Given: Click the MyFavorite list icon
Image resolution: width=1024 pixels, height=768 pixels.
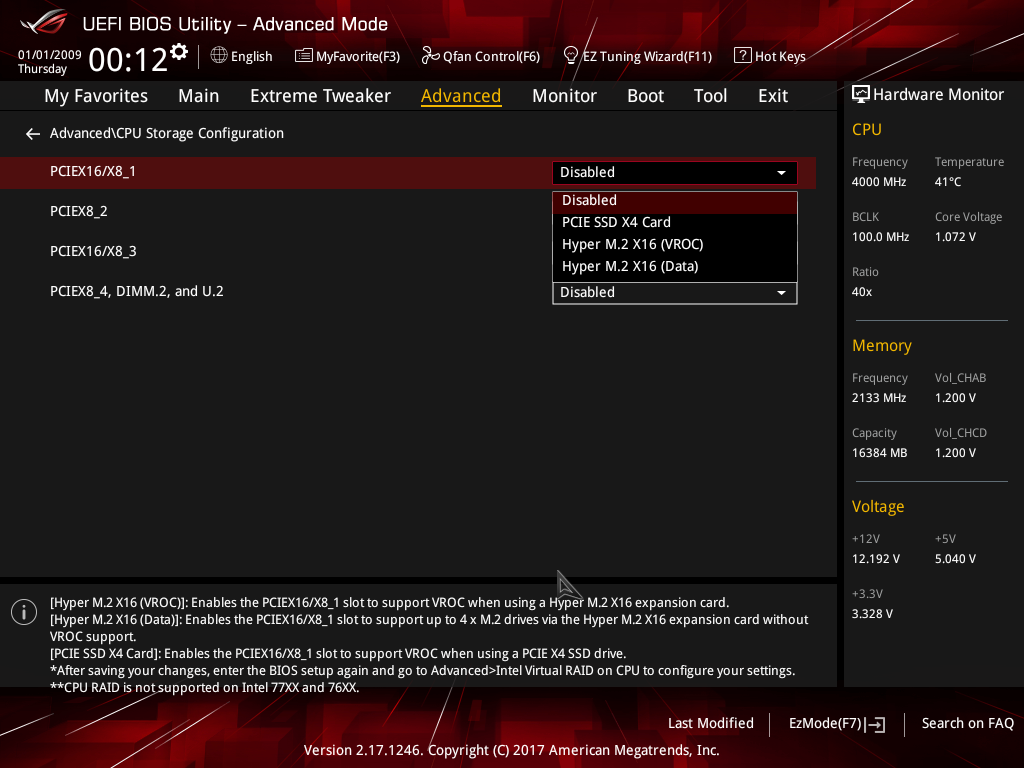Looking at the screenshot, I should click(303, 56).
